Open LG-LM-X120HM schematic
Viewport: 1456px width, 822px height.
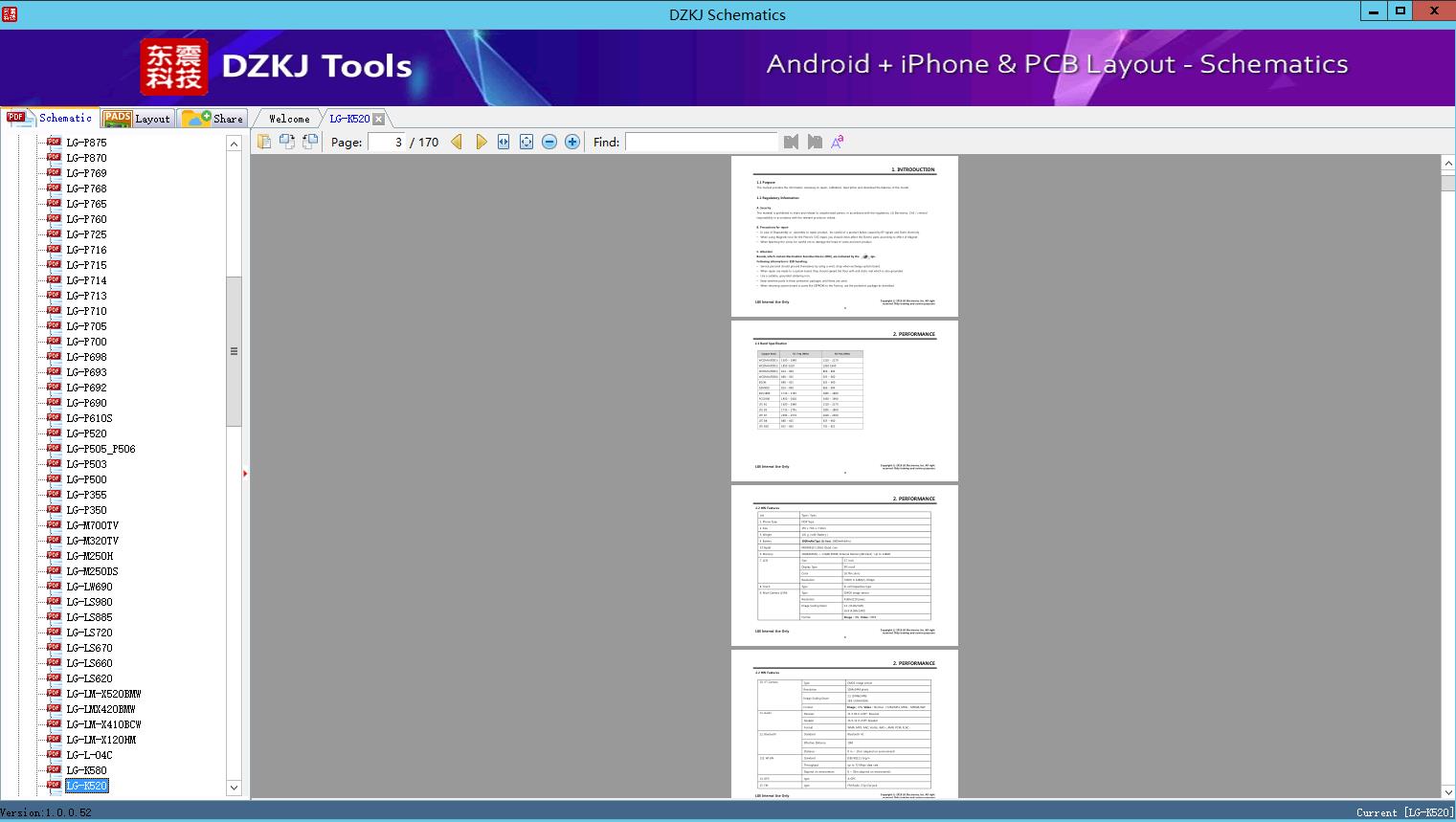[x=101, y=740]
